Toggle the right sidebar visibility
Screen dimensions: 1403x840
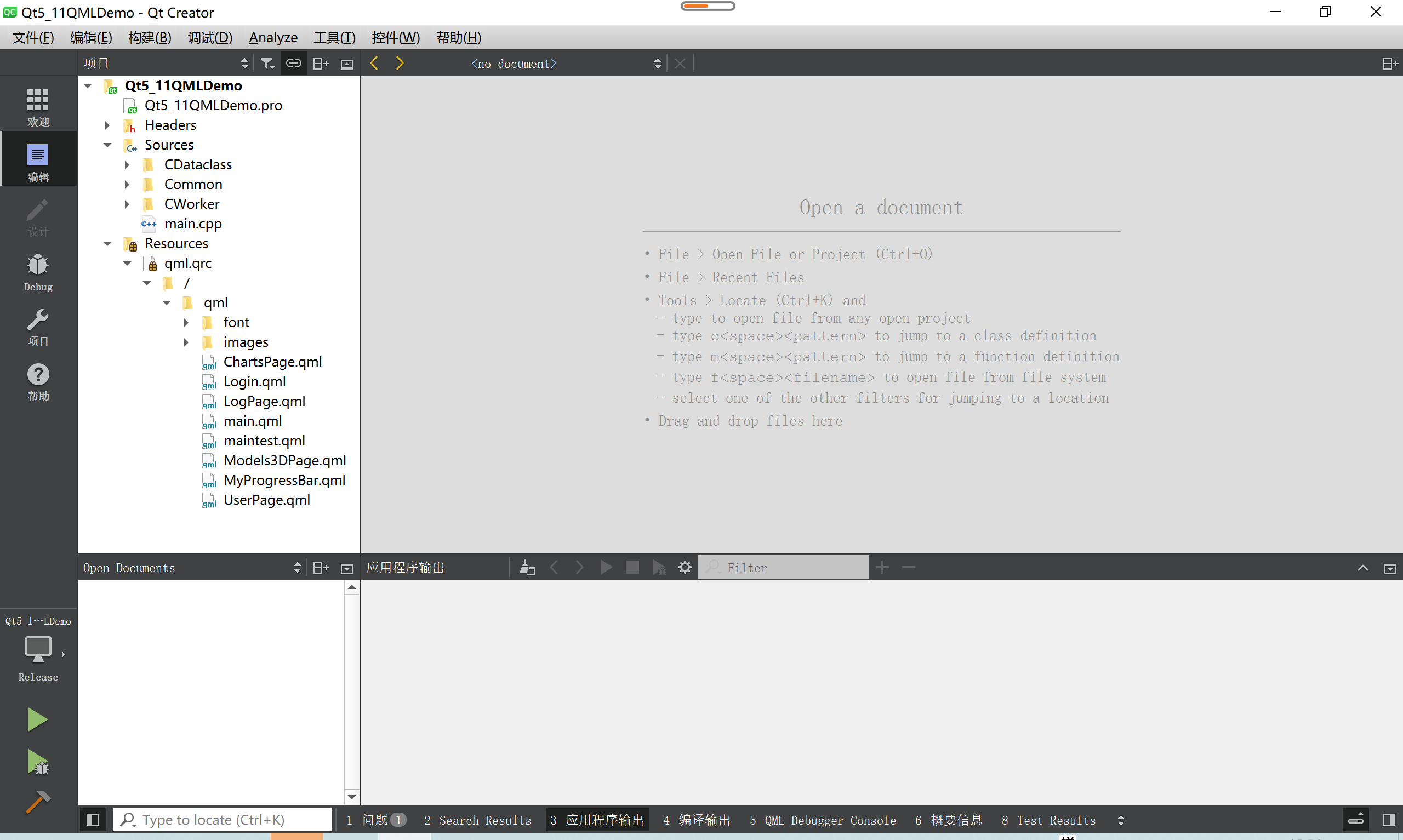click(x=1388, y=820)
